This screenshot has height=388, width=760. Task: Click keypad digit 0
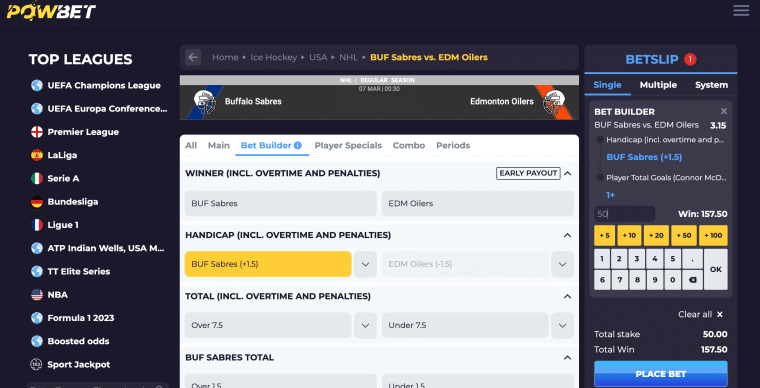click(672, 280)
